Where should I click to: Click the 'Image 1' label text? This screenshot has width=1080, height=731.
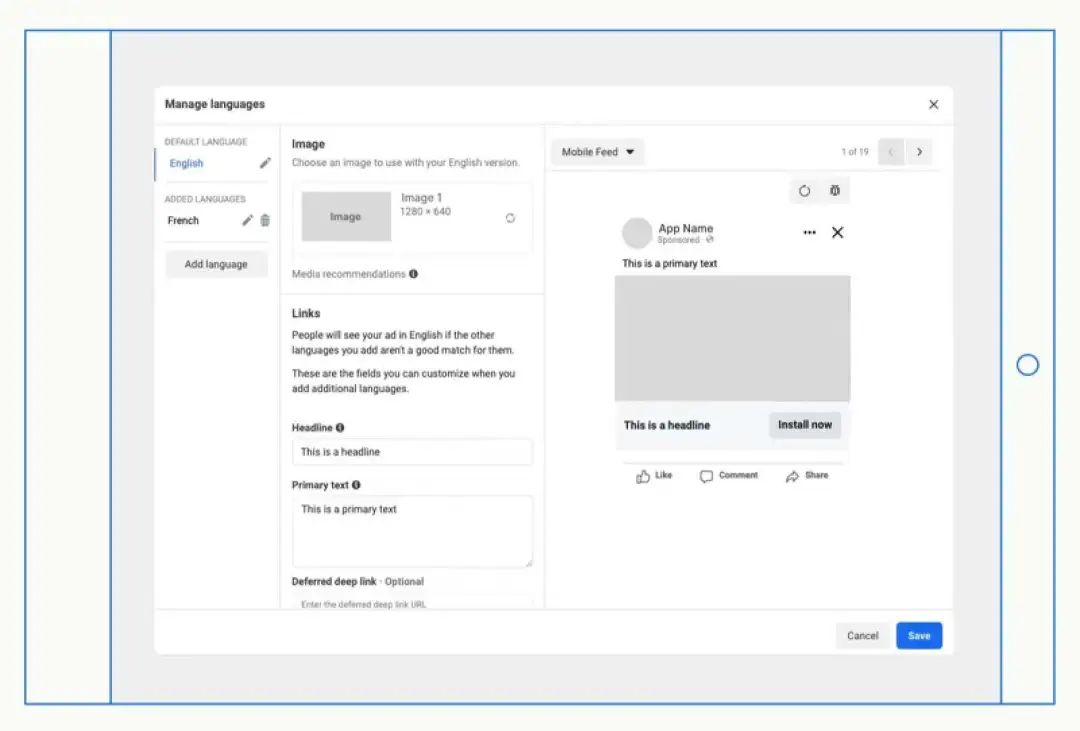[x=422, y=198]
